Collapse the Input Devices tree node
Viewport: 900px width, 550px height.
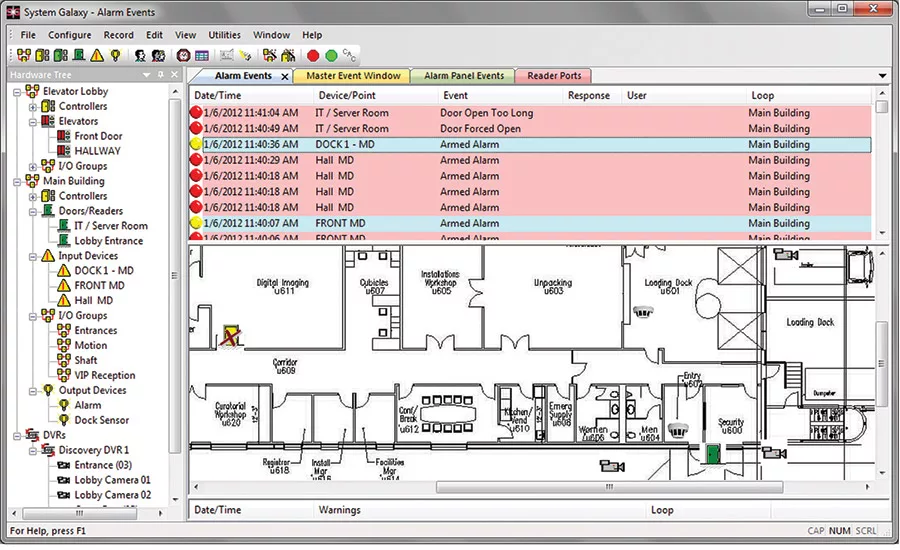coord(33,256)
